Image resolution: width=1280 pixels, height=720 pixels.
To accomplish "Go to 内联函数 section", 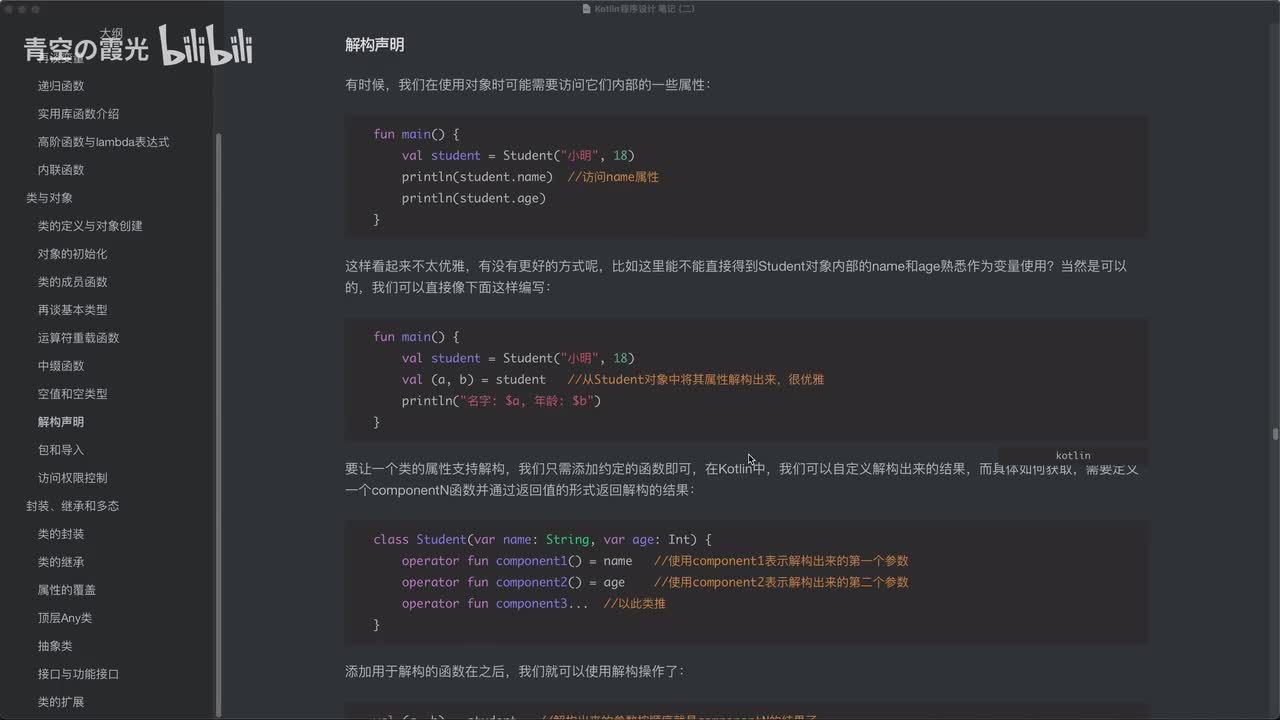I will click(61, 170).
